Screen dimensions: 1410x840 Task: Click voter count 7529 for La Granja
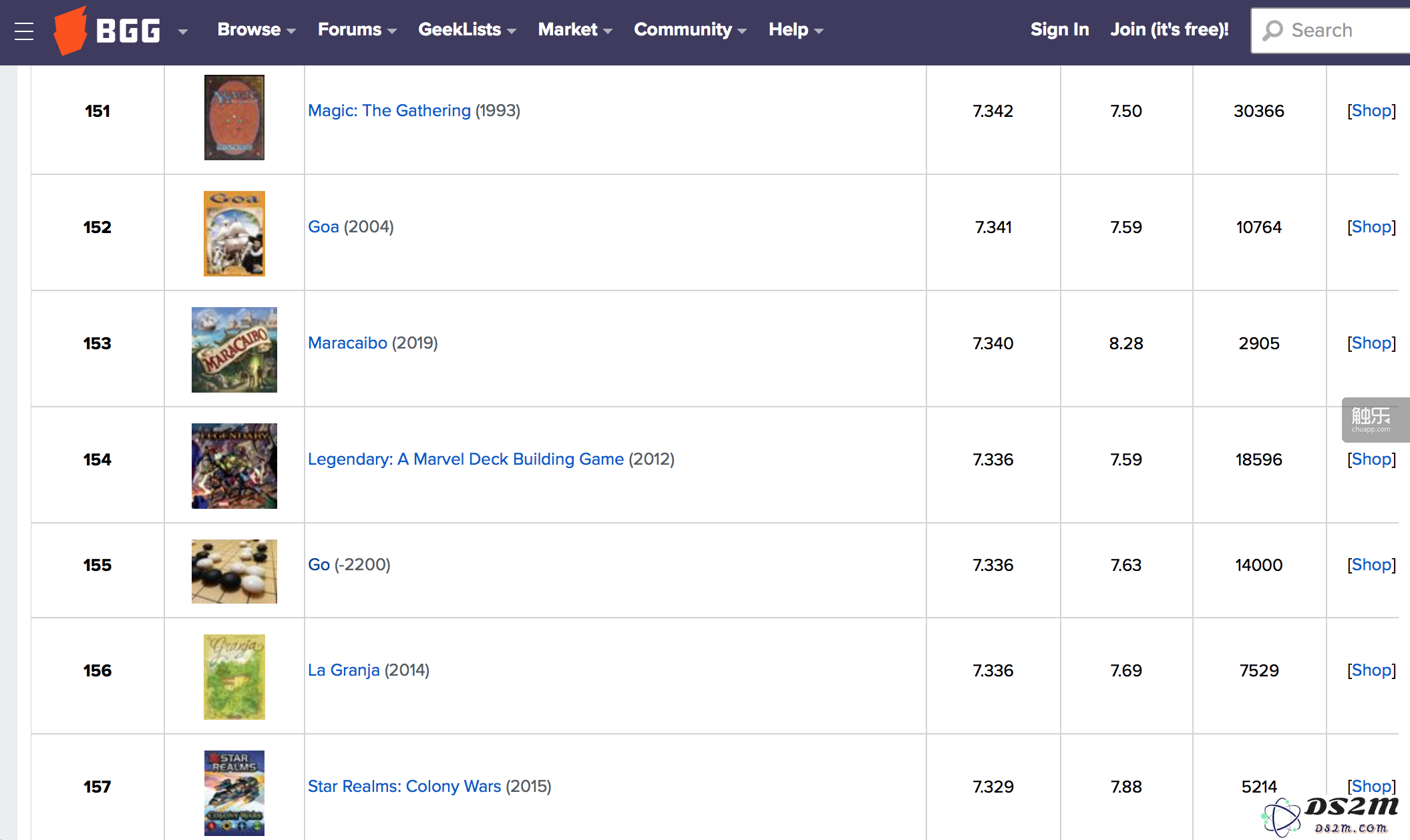click(1259, 670)
